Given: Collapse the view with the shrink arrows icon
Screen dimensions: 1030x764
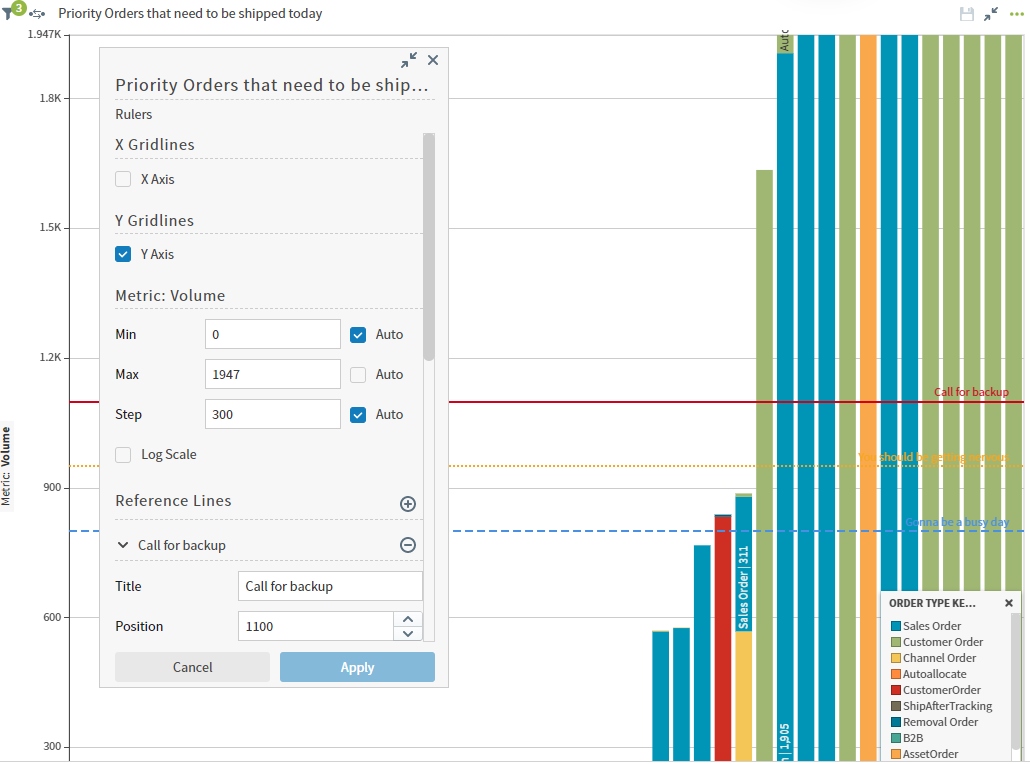Looking at the screenshot, I should 992,13.
